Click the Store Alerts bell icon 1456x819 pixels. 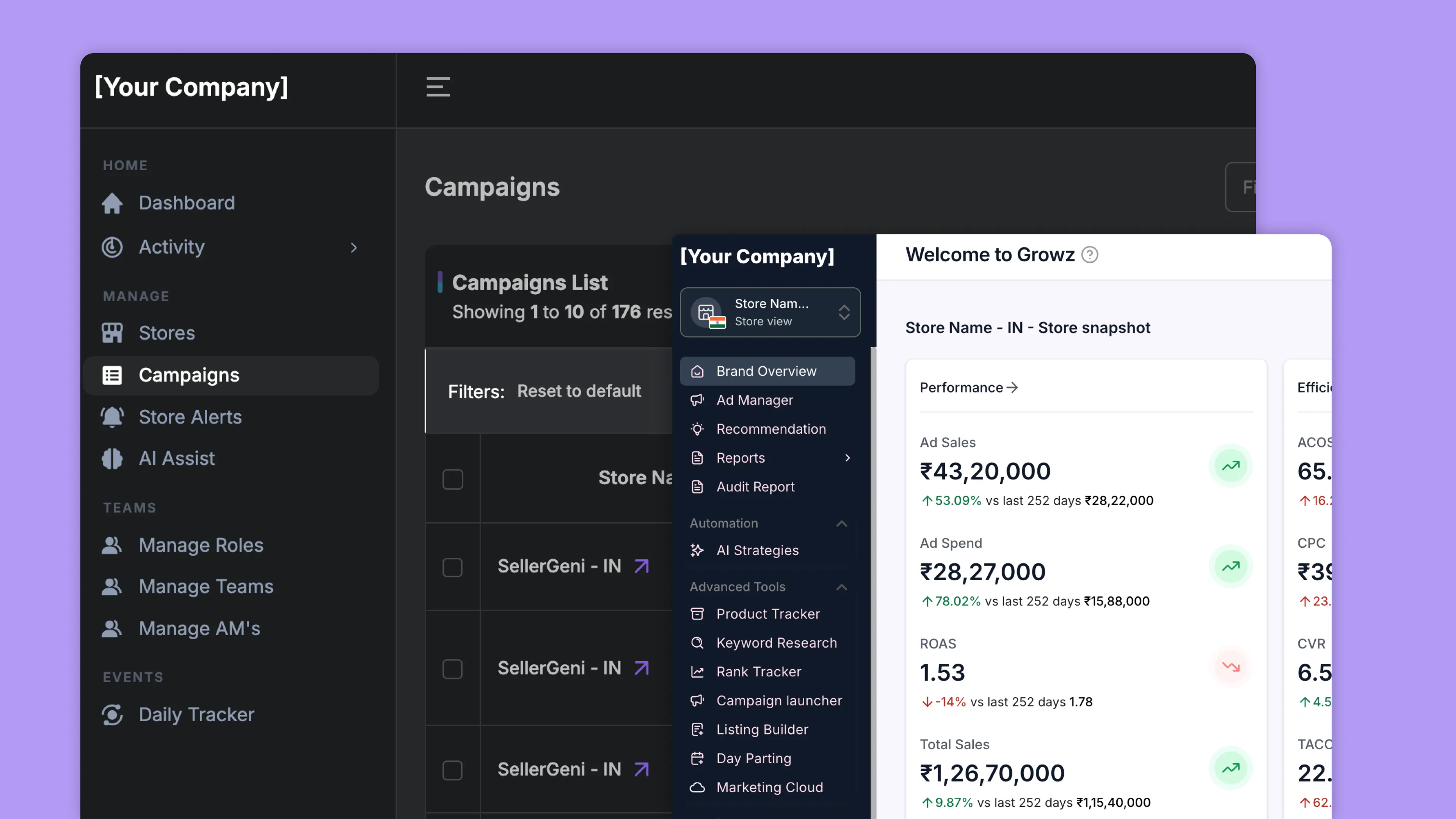pos(112,417)
